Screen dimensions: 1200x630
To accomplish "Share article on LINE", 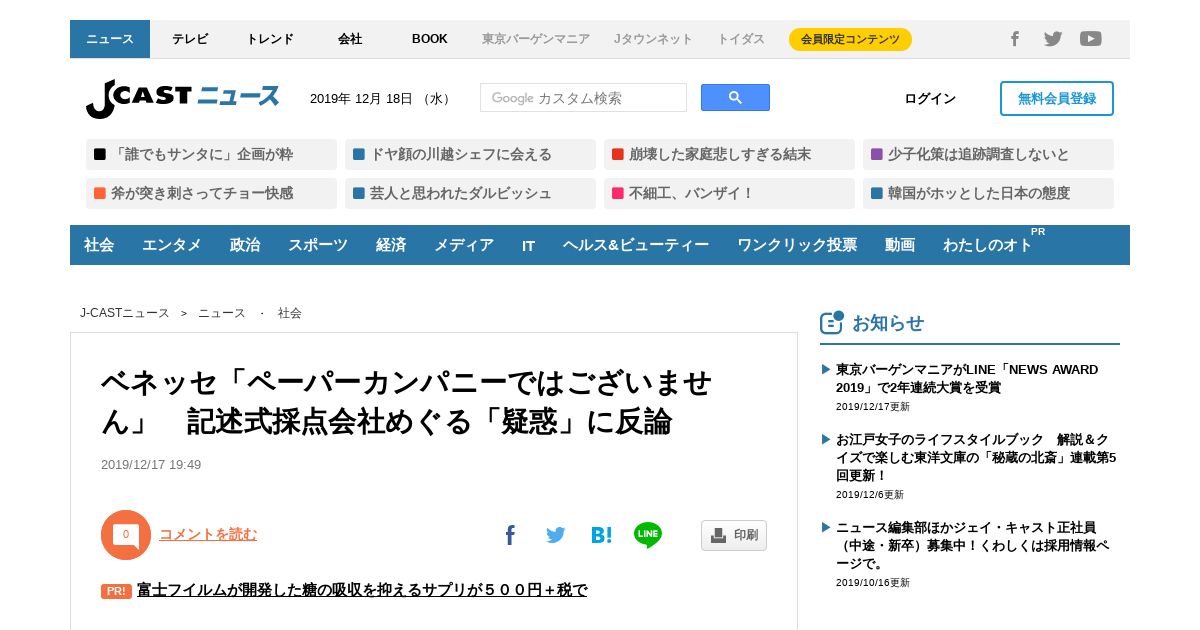I will (x=648, y=535).
